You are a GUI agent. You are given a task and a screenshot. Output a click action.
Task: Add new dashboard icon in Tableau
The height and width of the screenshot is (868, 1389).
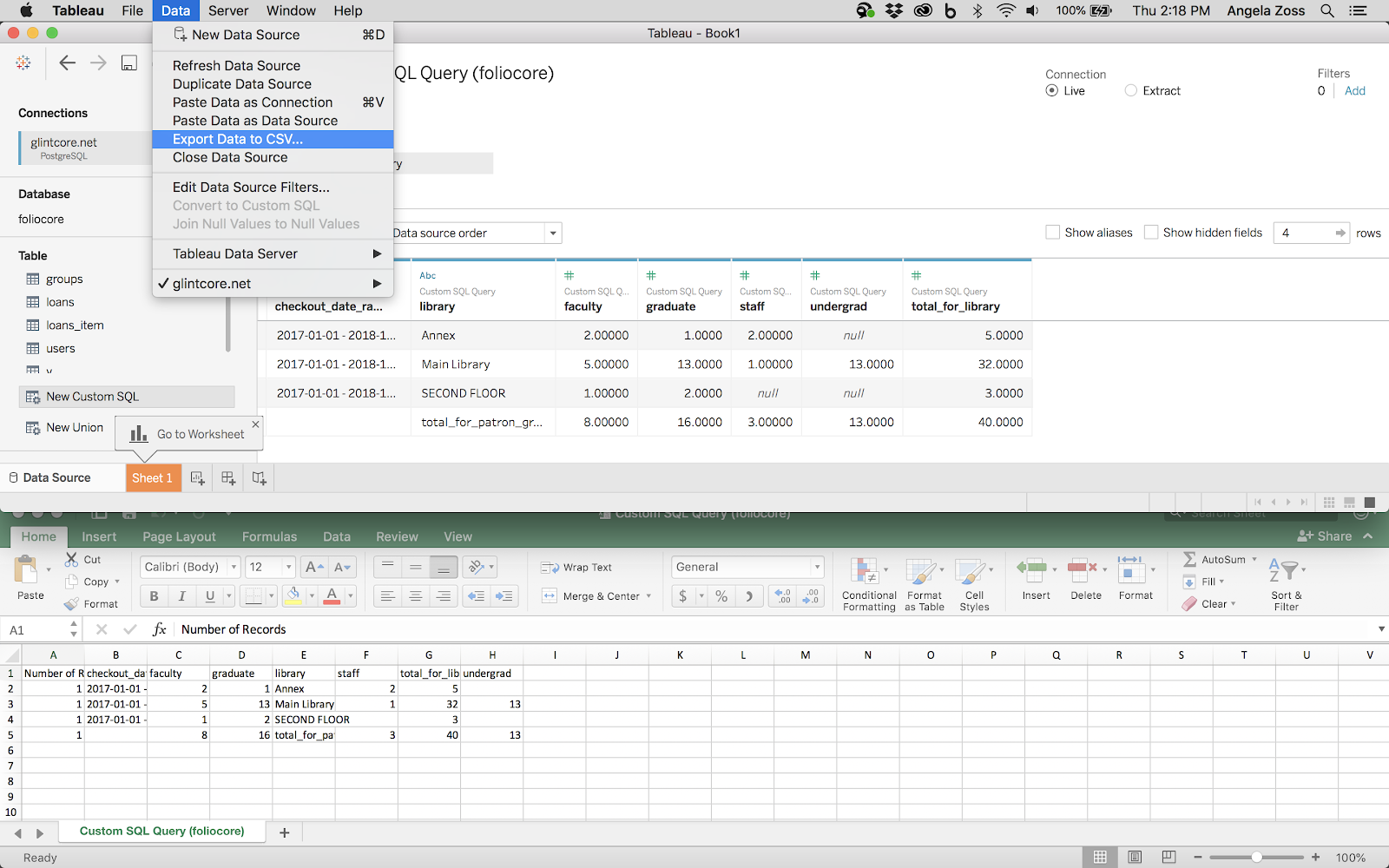228,477
